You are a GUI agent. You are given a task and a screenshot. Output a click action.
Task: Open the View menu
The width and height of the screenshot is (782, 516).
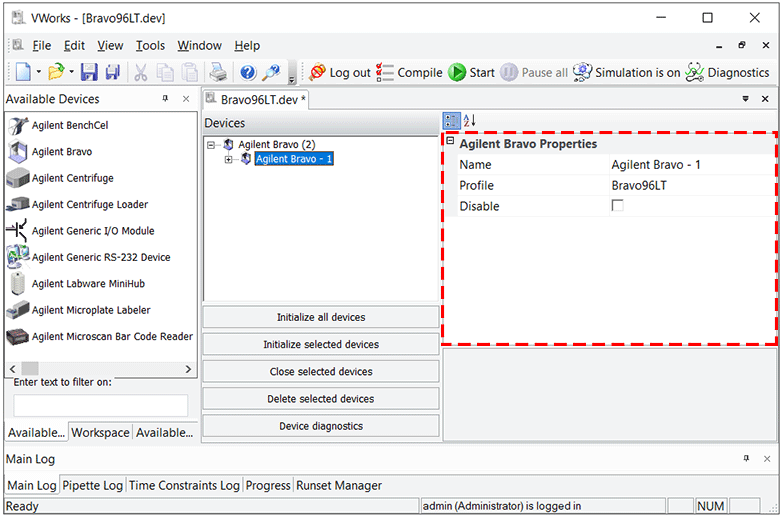point(110,46)
